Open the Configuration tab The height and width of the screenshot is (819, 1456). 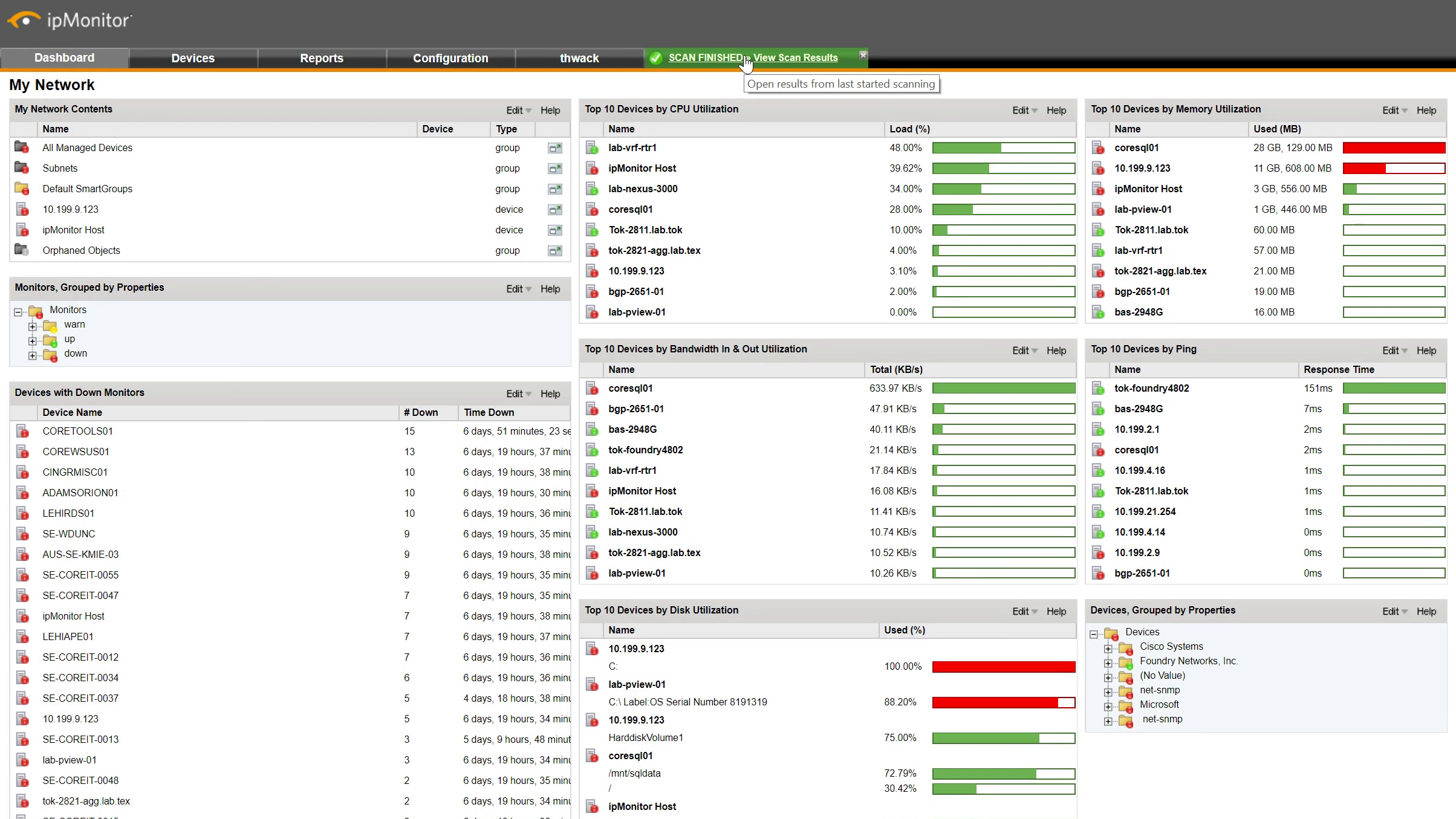pos(450,58)
